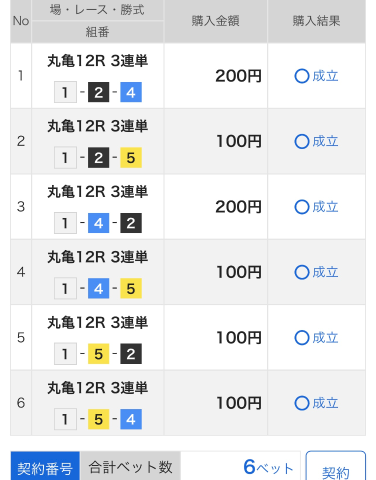Select the blue boat number 4 badge in row 1
This screenshot has height=480, width=376.
click(x=131, y=92)
